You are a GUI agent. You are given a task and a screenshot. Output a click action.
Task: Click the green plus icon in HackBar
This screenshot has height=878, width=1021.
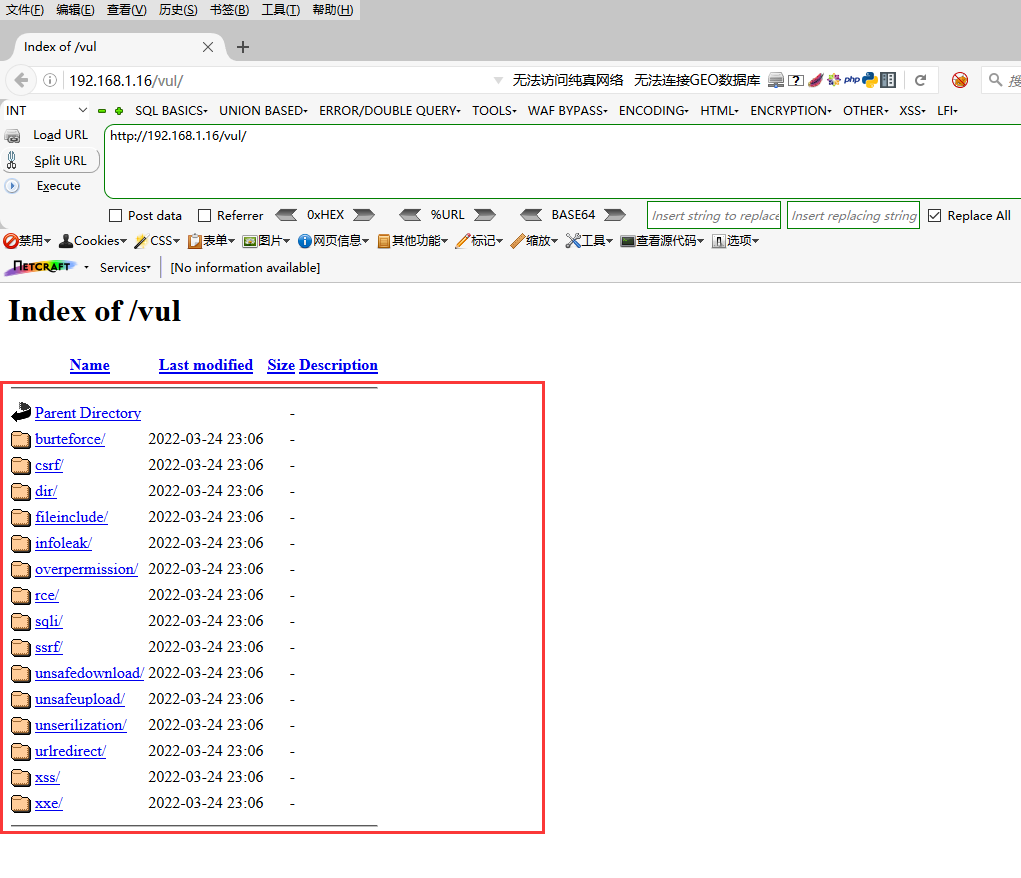(119, 111)
